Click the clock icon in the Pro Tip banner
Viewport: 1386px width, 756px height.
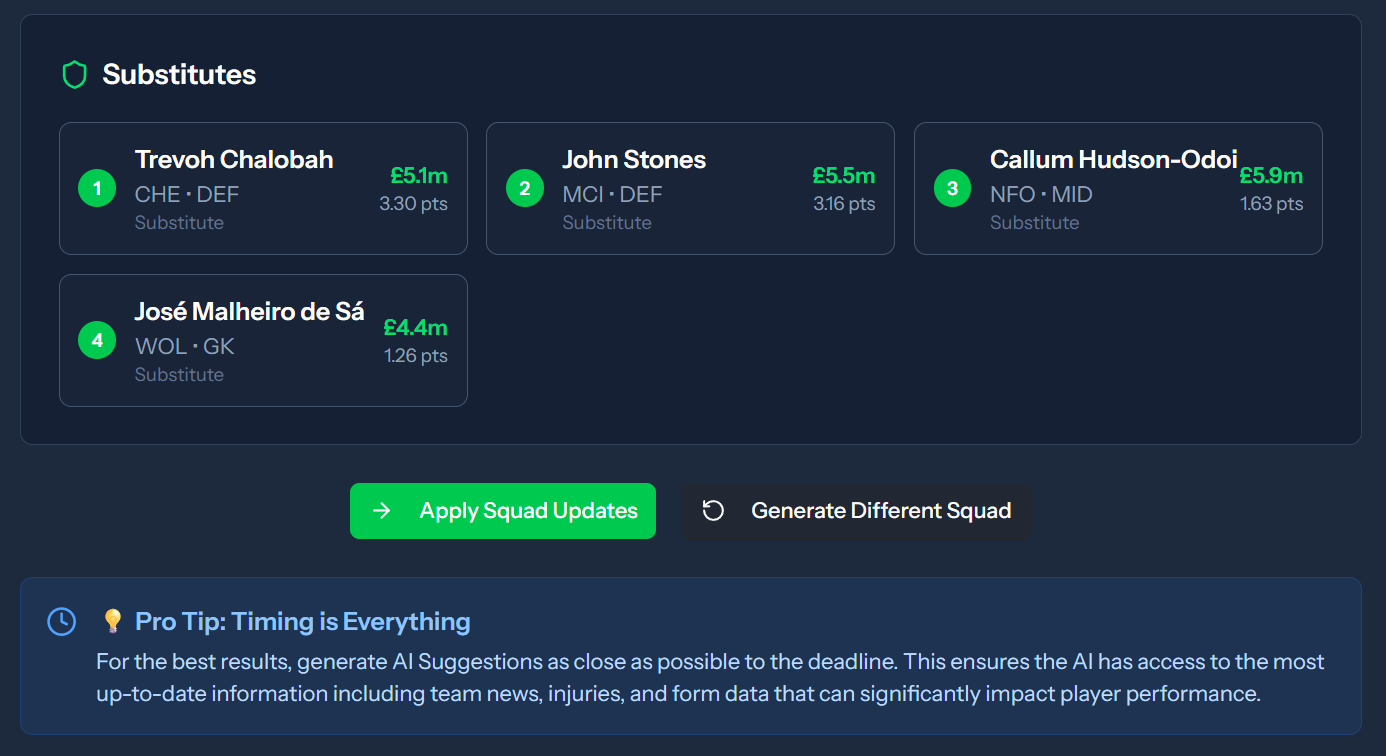pos(61,622)
